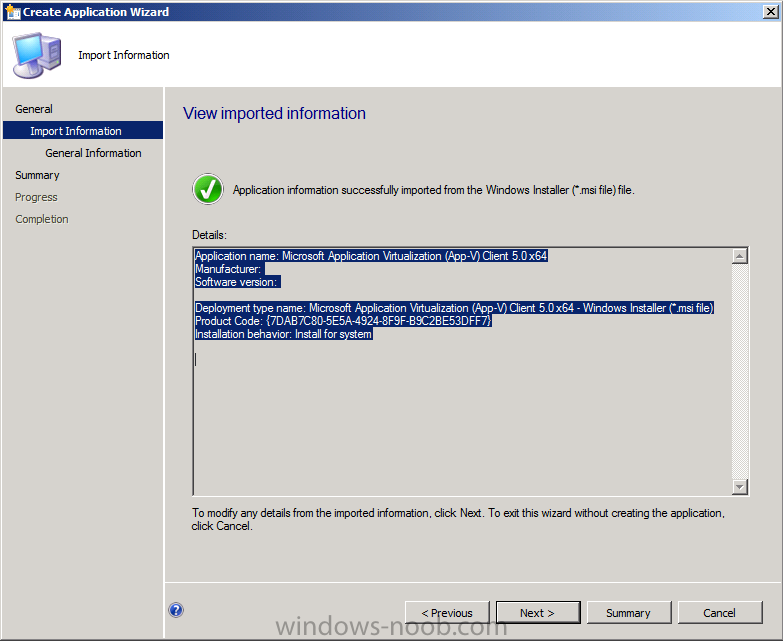783x641 pixels.
Task: Click the Product Code line in Details
Action: (343, 321)
